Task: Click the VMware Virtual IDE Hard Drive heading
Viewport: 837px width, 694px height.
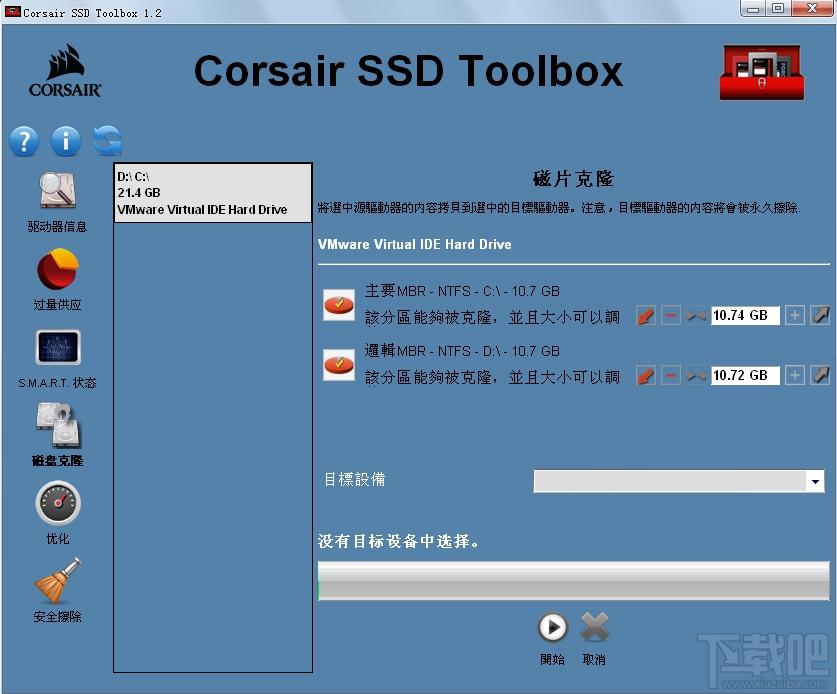Action: coord(415,245)
